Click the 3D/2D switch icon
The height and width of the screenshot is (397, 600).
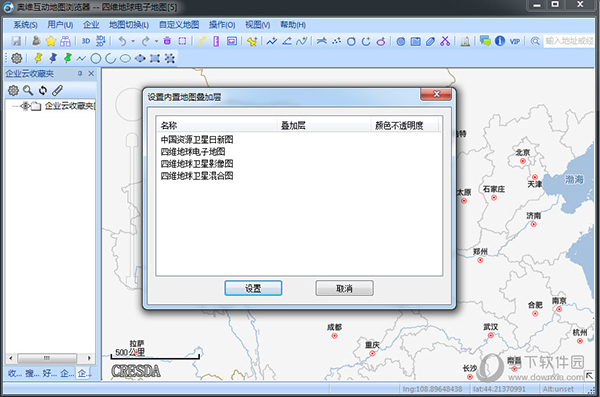(101, 41)
